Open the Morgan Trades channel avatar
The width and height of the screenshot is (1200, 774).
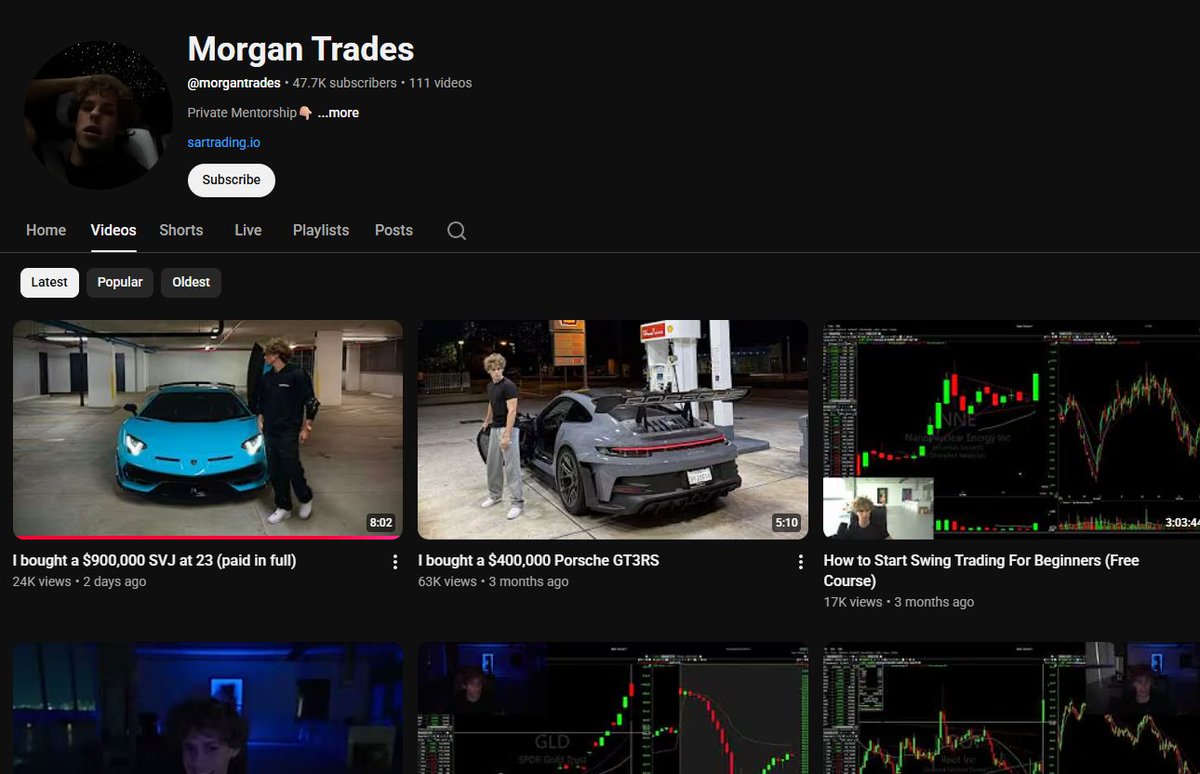[x=98, y=115]
